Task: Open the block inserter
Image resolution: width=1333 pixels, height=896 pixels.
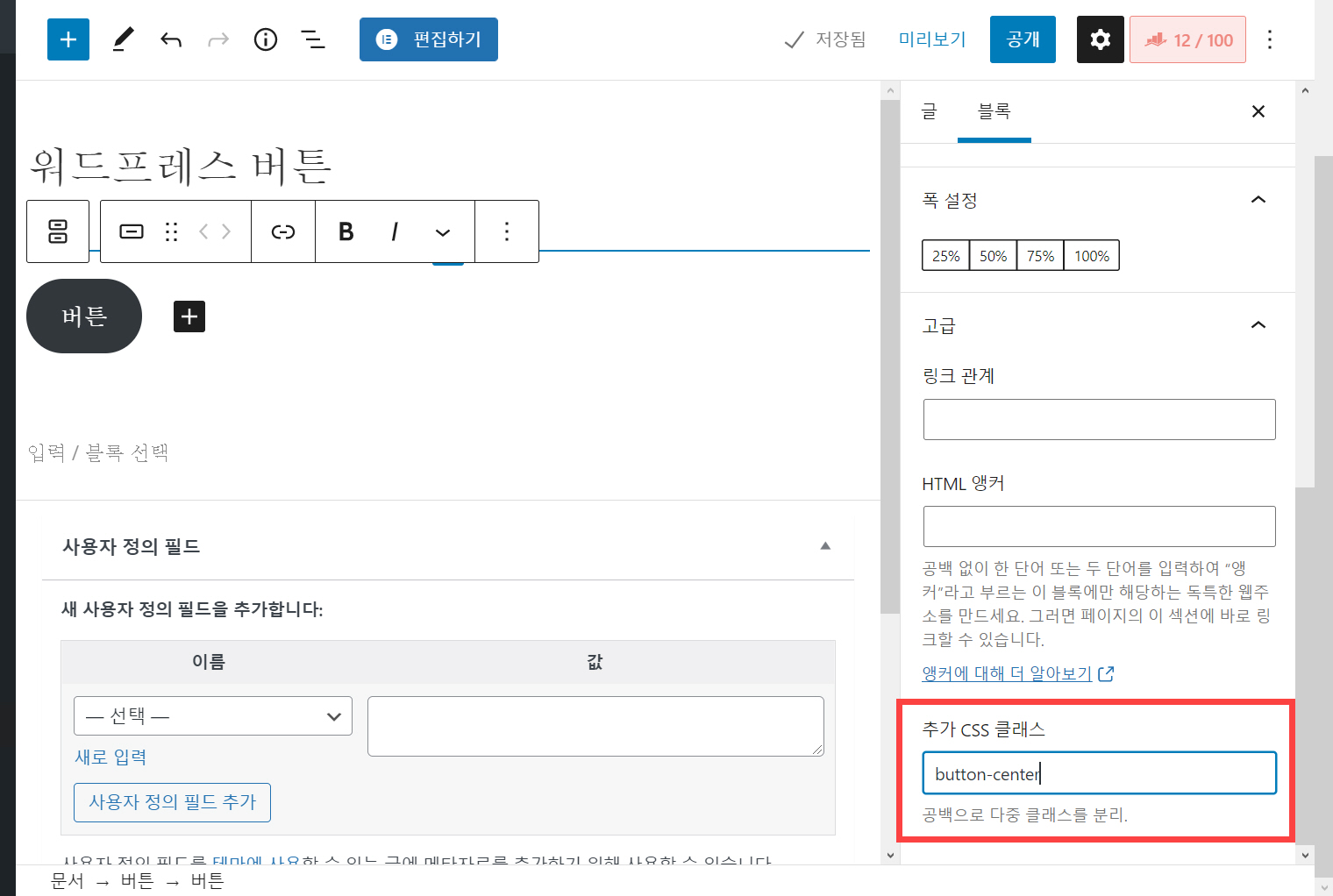Action: [68, 39]
